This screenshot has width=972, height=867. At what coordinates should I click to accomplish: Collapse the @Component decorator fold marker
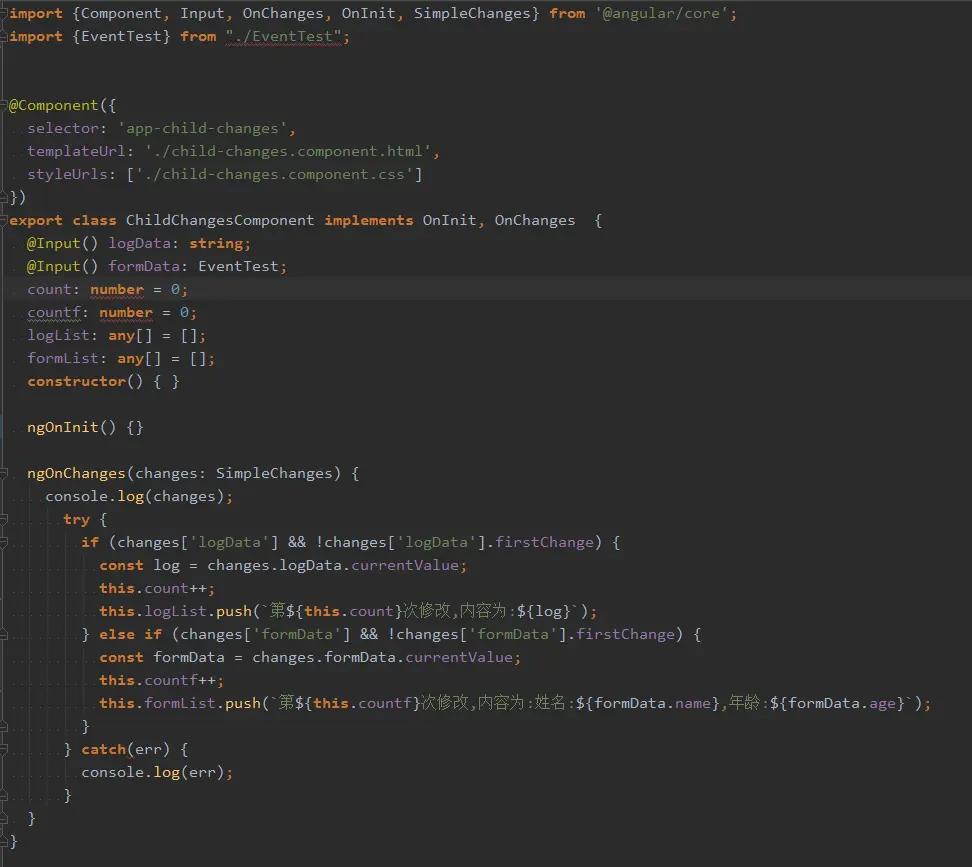coord(4,105)
